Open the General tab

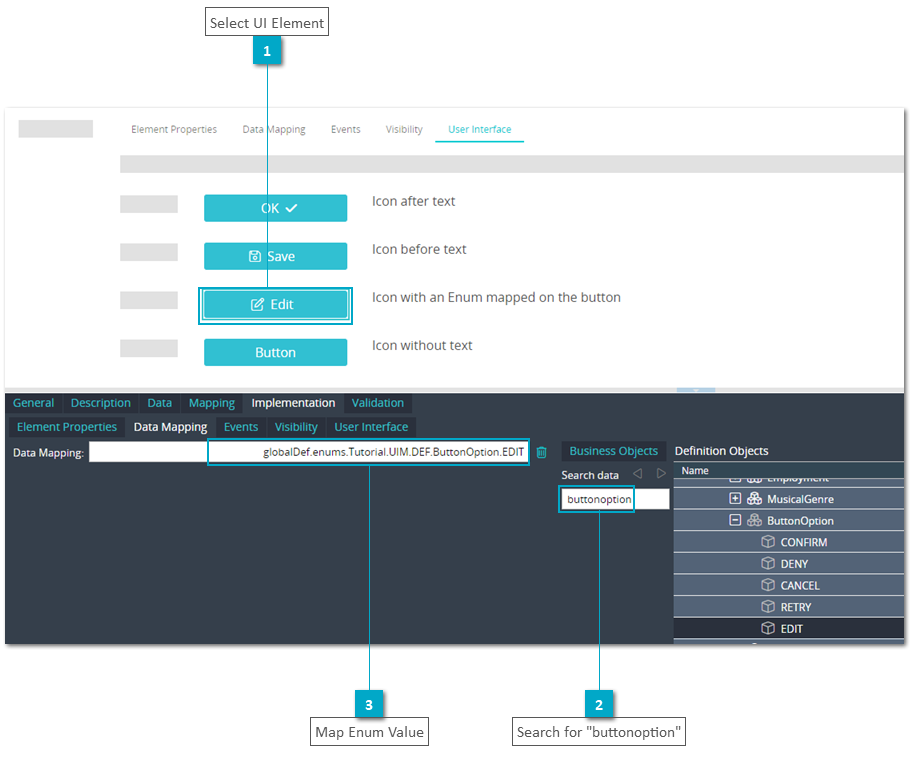click(33, 403)
